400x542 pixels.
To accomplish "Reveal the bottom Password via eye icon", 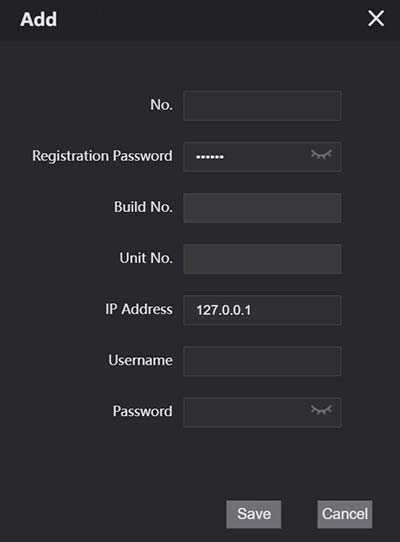I will coord(322,410).
